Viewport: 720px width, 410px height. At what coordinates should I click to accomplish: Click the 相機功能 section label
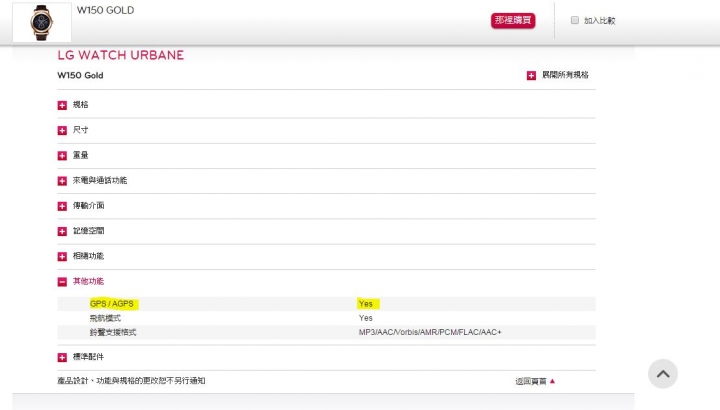[x=88, y=256]
